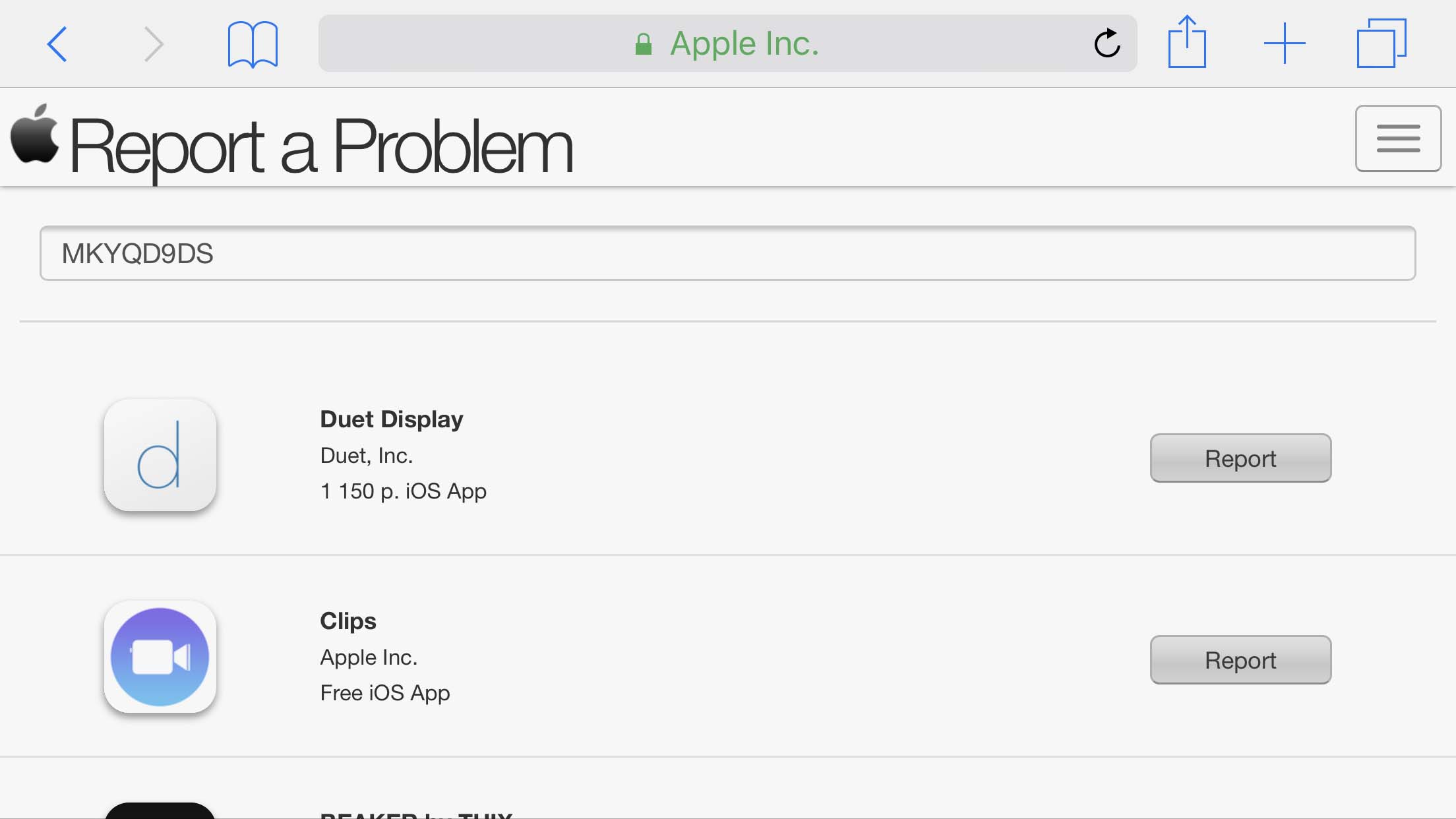Click the green padlock security icon
This screenshot has width=1456, height=819.
(643, 44)
